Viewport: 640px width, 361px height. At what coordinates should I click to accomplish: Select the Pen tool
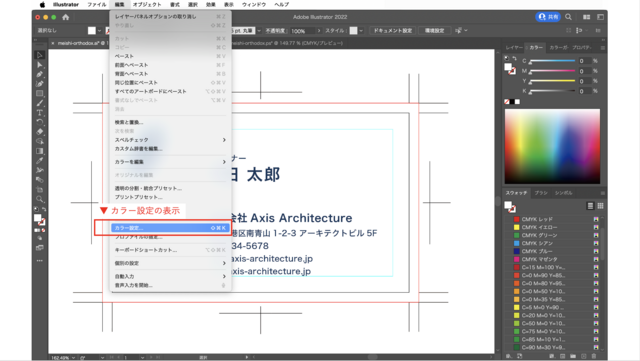[x=40, y=74]
